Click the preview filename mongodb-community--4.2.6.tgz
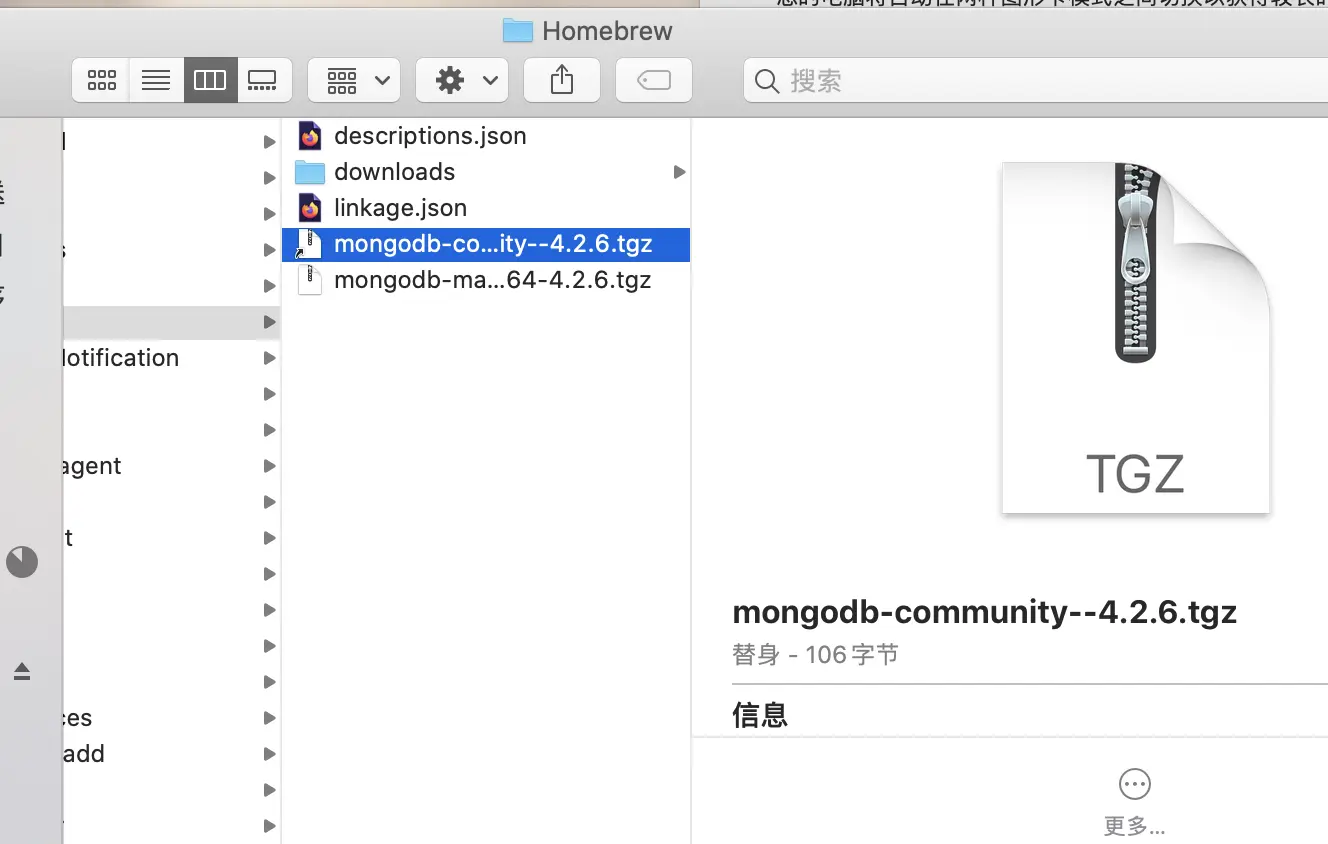Image resolution: width=1328 pixels, height=844 pixels. 984,612
